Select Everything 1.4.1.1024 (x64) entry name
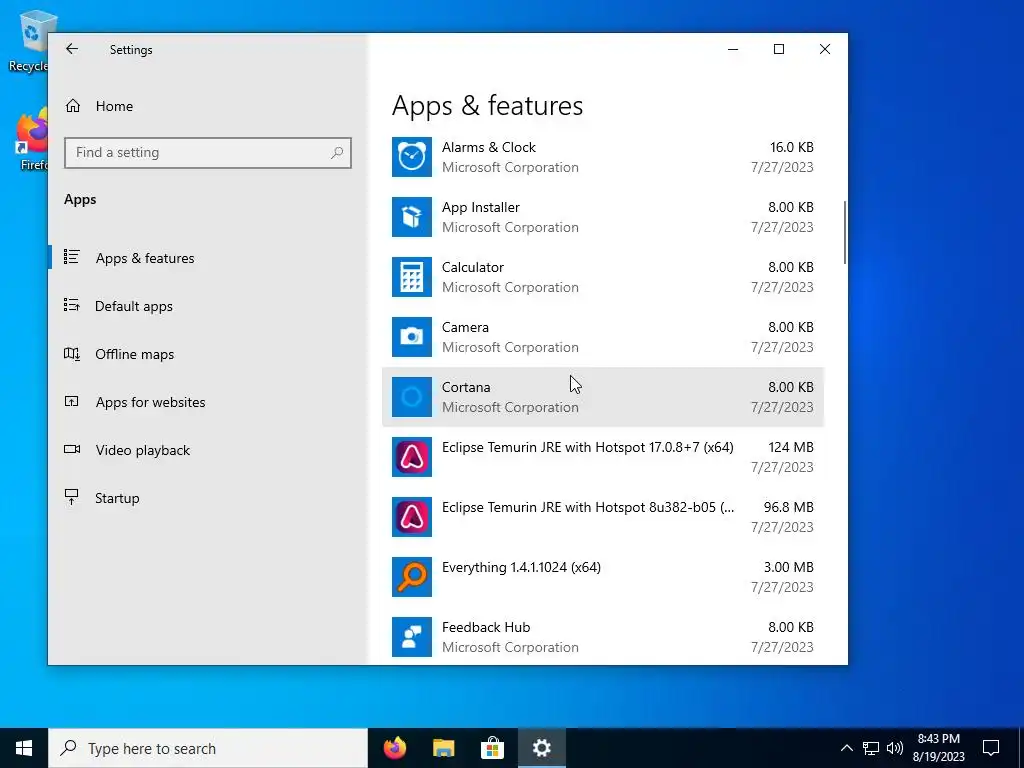The image size is (1024, 768). click(521, 568)
